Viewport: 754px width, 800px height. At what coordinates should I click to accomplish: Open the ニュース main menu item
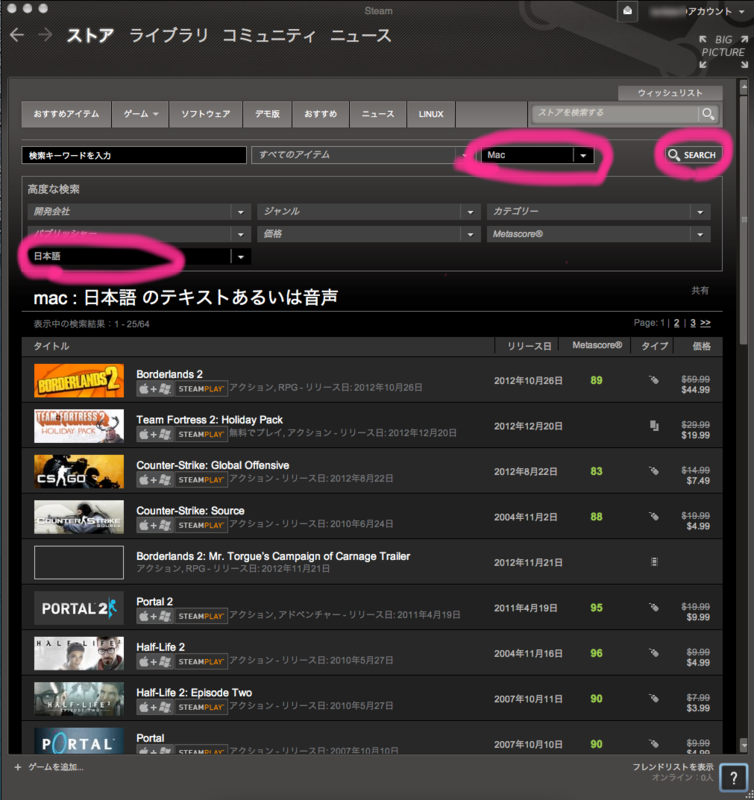point(361,35)
